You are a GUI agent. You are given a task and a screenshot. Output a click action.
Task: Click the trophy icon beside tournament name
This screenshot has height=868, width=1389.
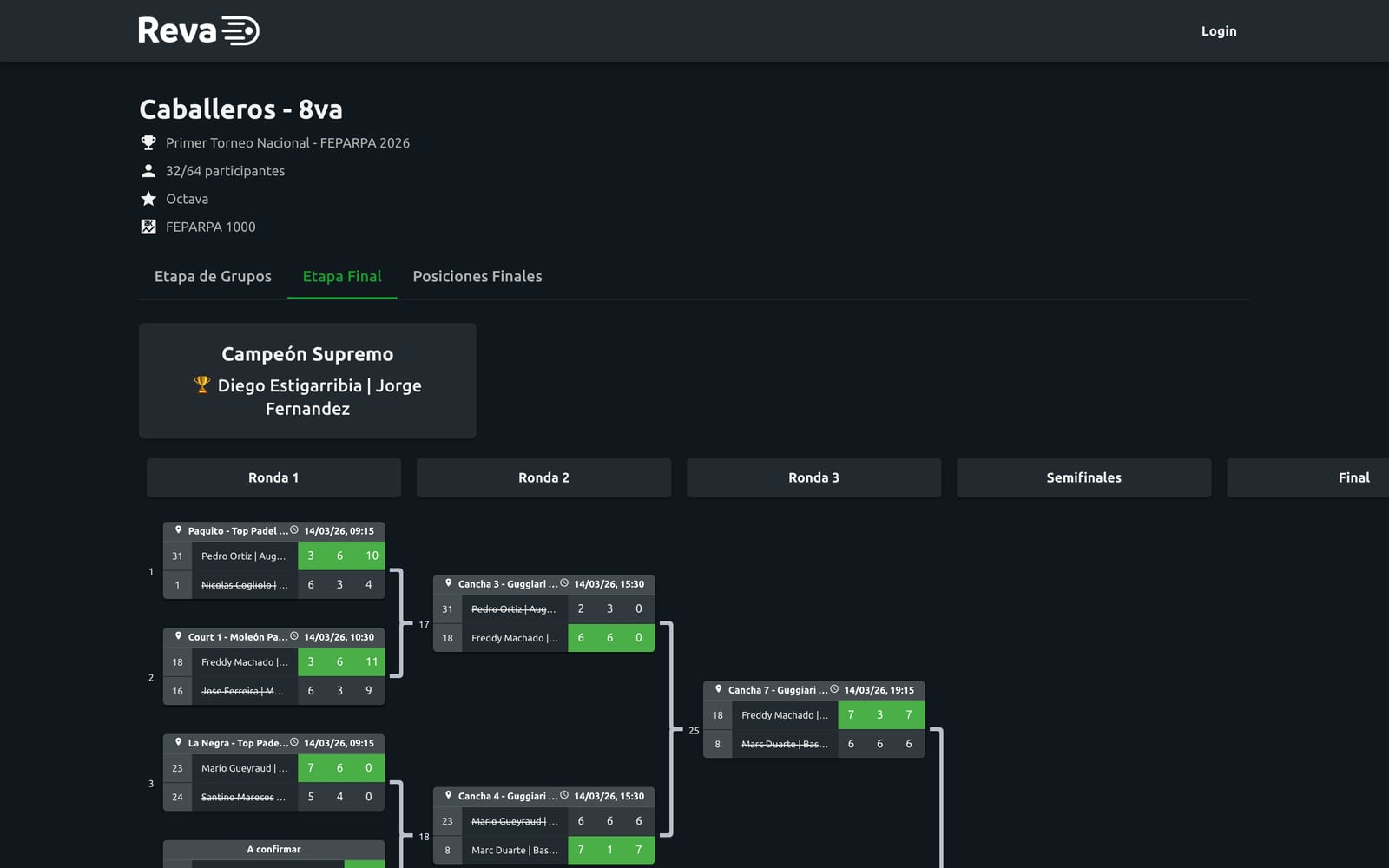point(148,143)
